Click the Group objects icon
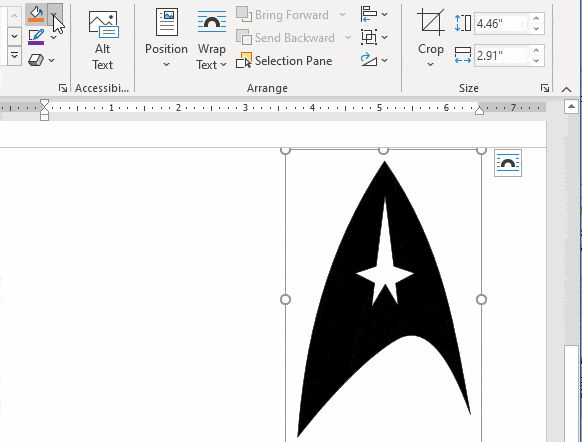 pos(374,37)
